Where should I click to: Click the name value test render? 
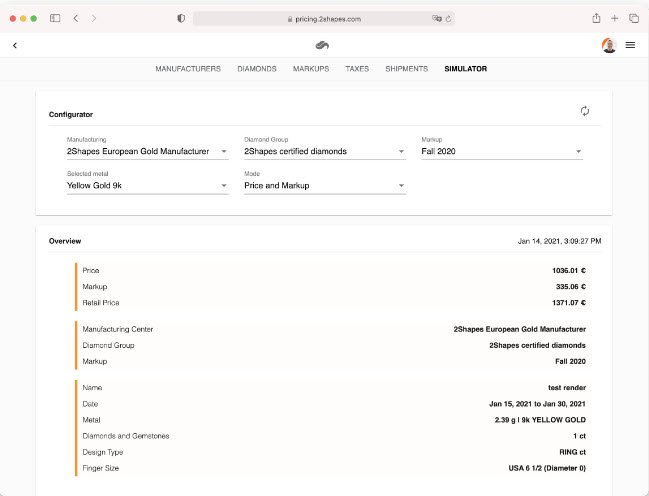tap(567, 388)
